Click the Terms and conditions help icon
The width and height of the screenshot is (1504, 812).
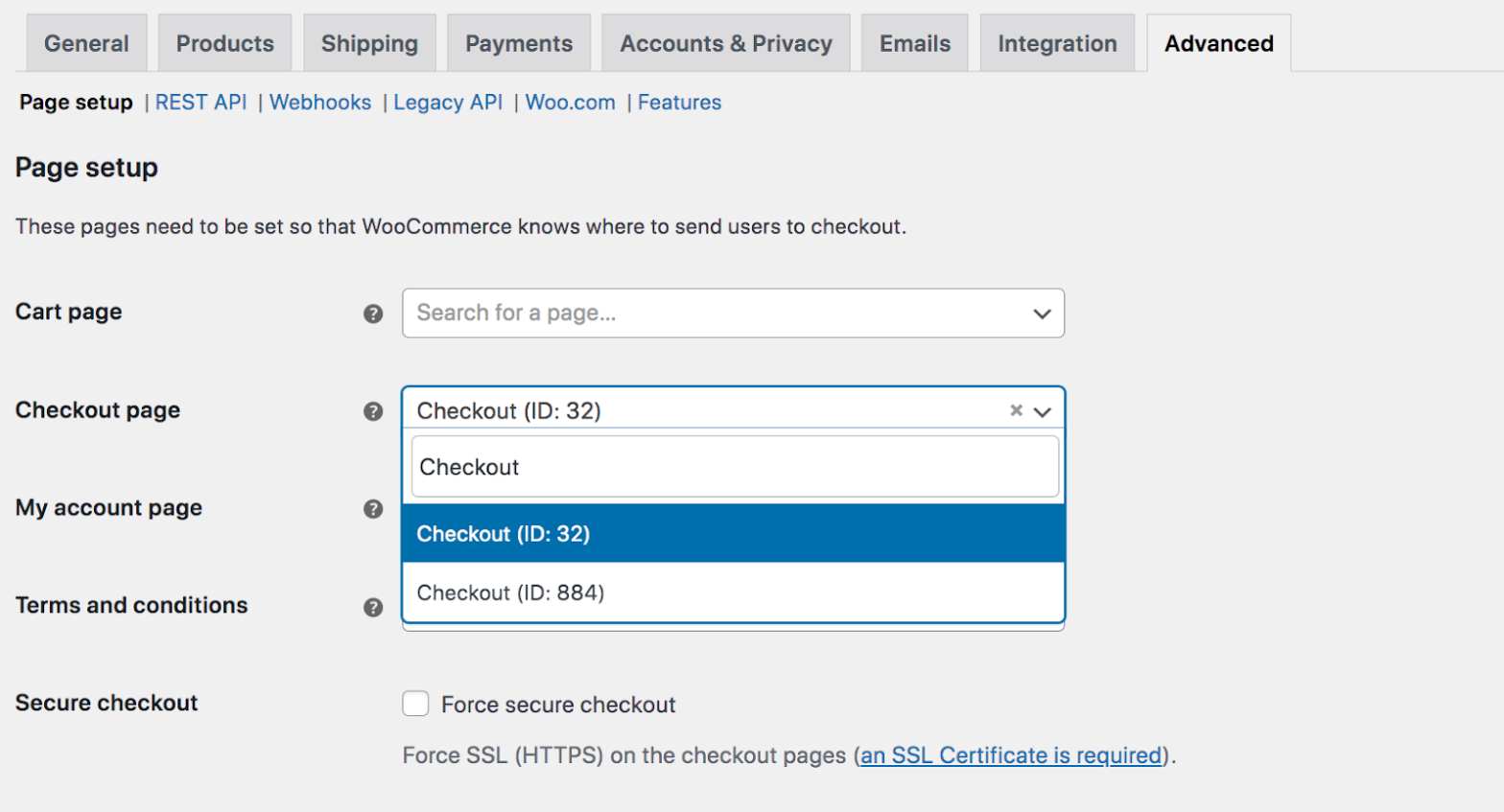click(x=372, y=607)
